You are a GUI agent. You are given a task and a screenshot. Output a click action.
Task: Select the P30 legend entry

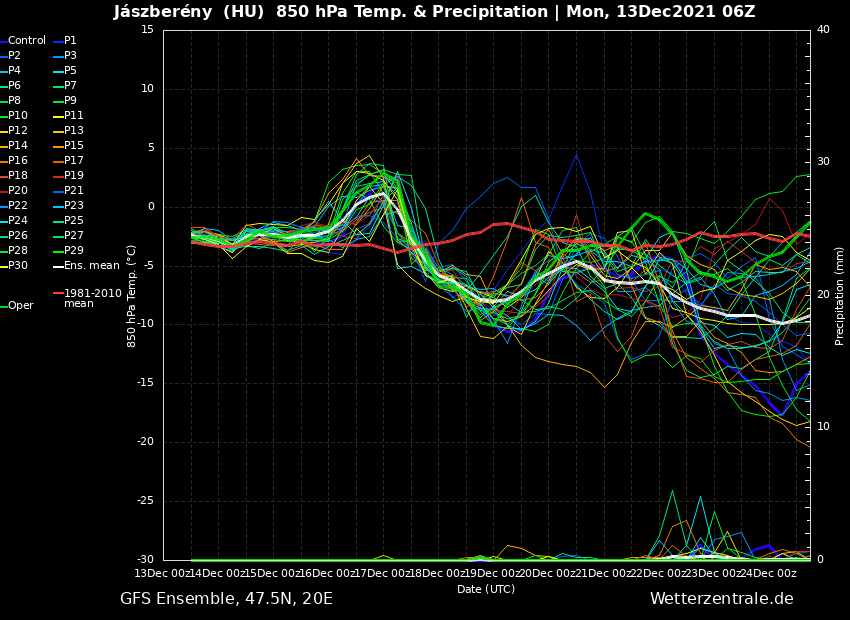pyautogui.click(x=18, y=266)
